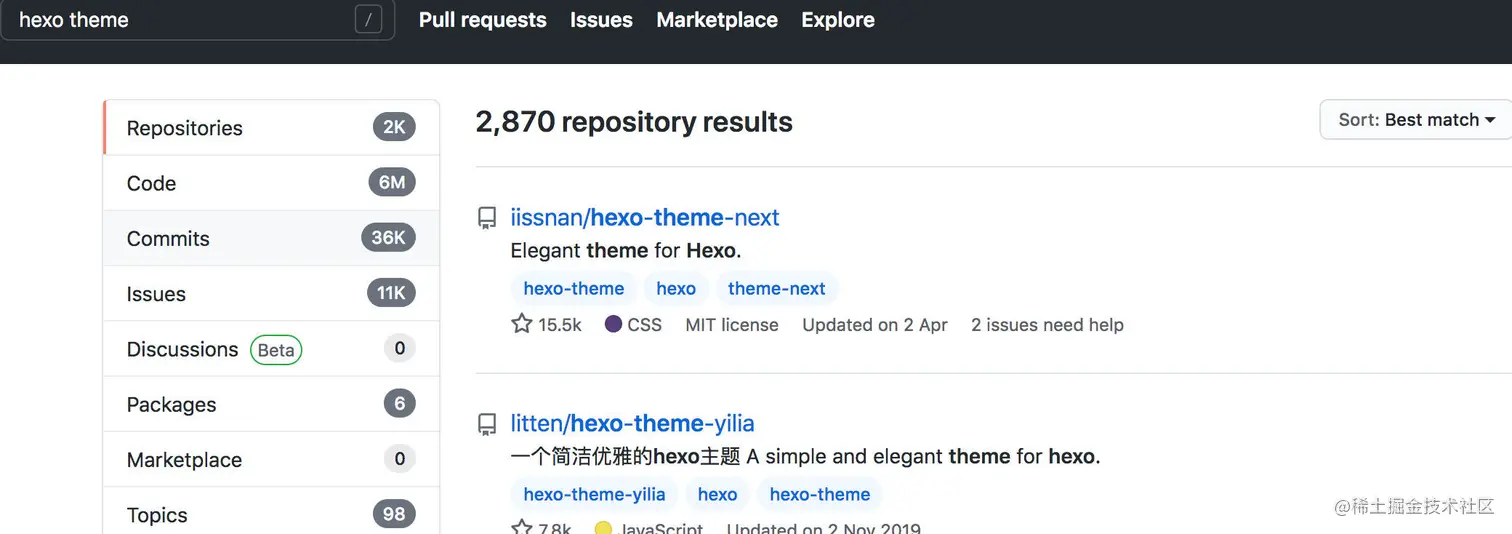The height and width of the screenshot is (534, 1512).
Task: Click the 2,870 repository results heading
Action: tap(634, 121)
